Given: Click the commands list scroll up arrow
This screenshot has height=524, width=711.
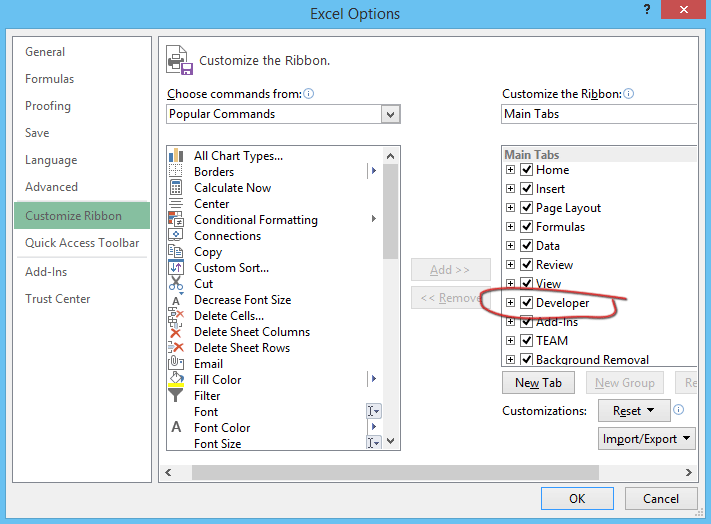Looking at the screenshot, I should click(390, 156).
